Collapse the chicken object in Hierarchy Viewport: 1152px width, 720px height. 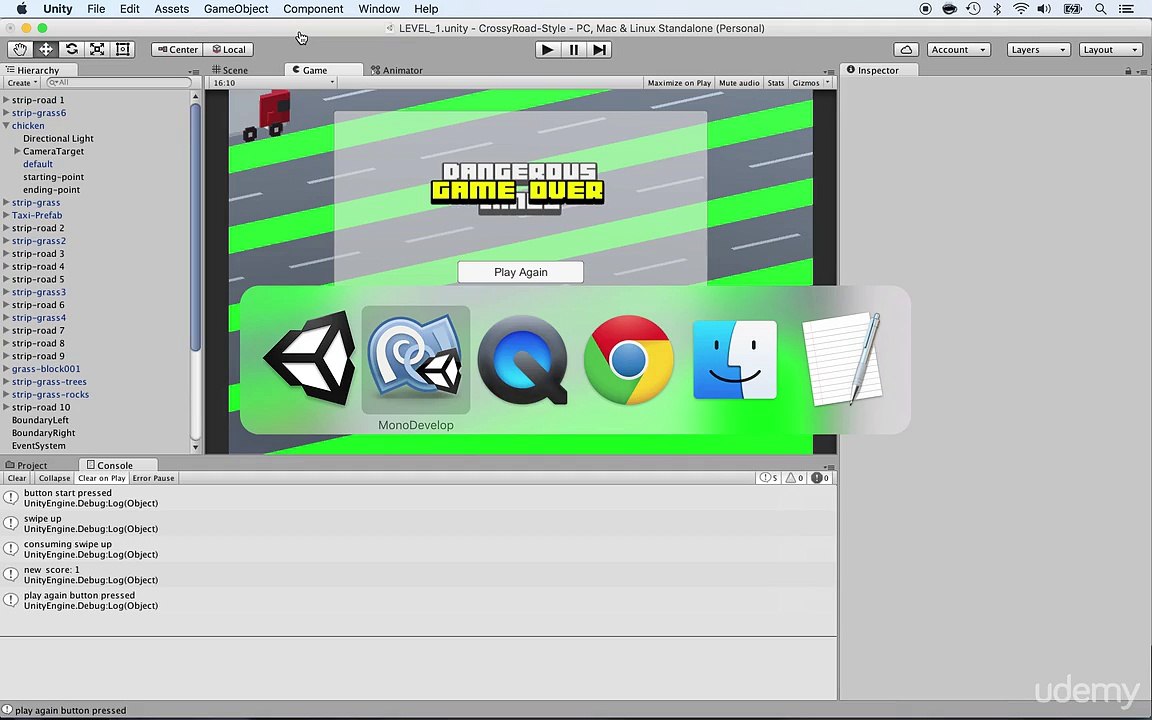click(6, 126)
